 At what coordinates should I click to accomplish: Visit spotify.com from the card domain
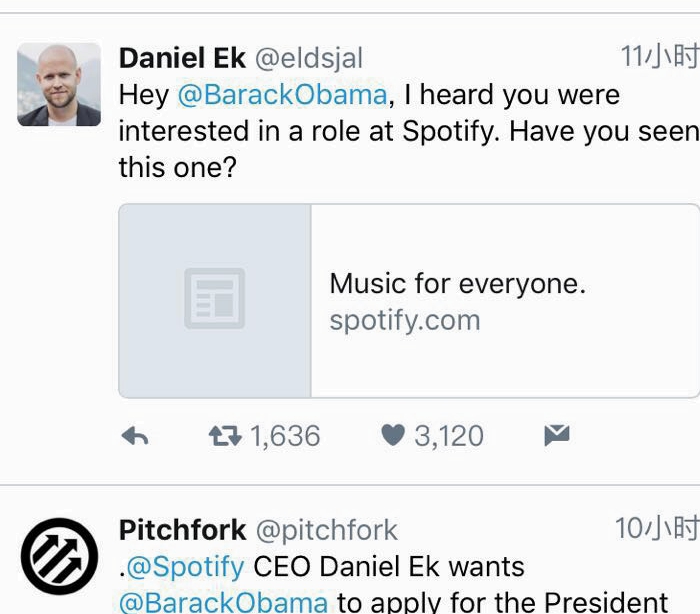click(x=404, y=320)
